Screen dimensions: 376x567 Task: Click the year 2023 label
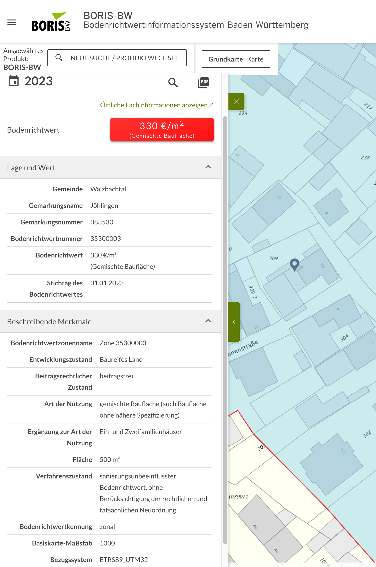click(x=39, y=81)
